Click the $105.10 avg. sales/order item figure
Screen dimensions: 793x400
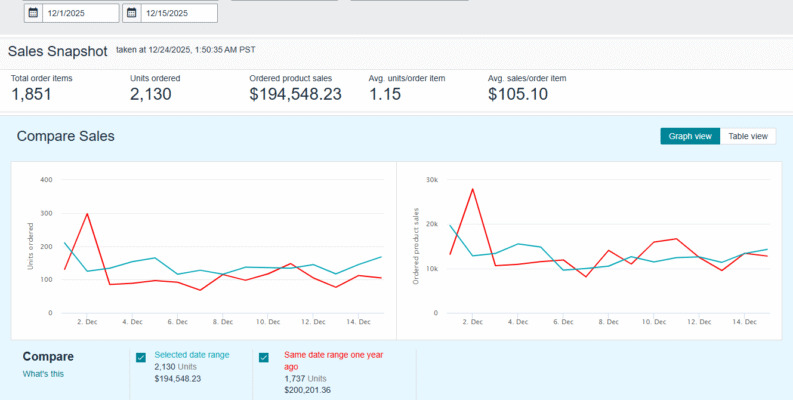[x=518, y=95]
